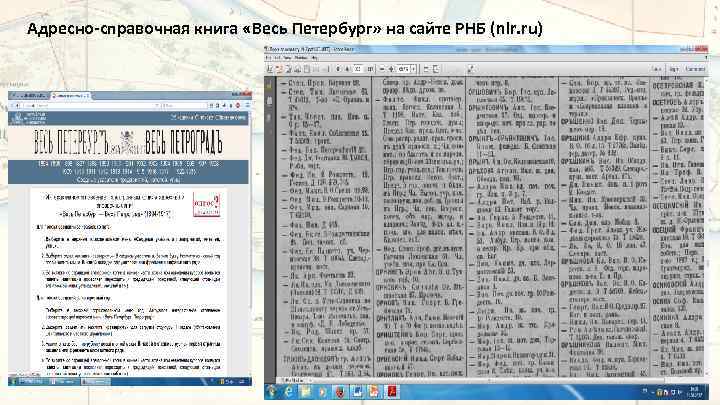Screen dimensions: 720x405
Task: Open the Window menu in PDF viewer
Action: 301,58
